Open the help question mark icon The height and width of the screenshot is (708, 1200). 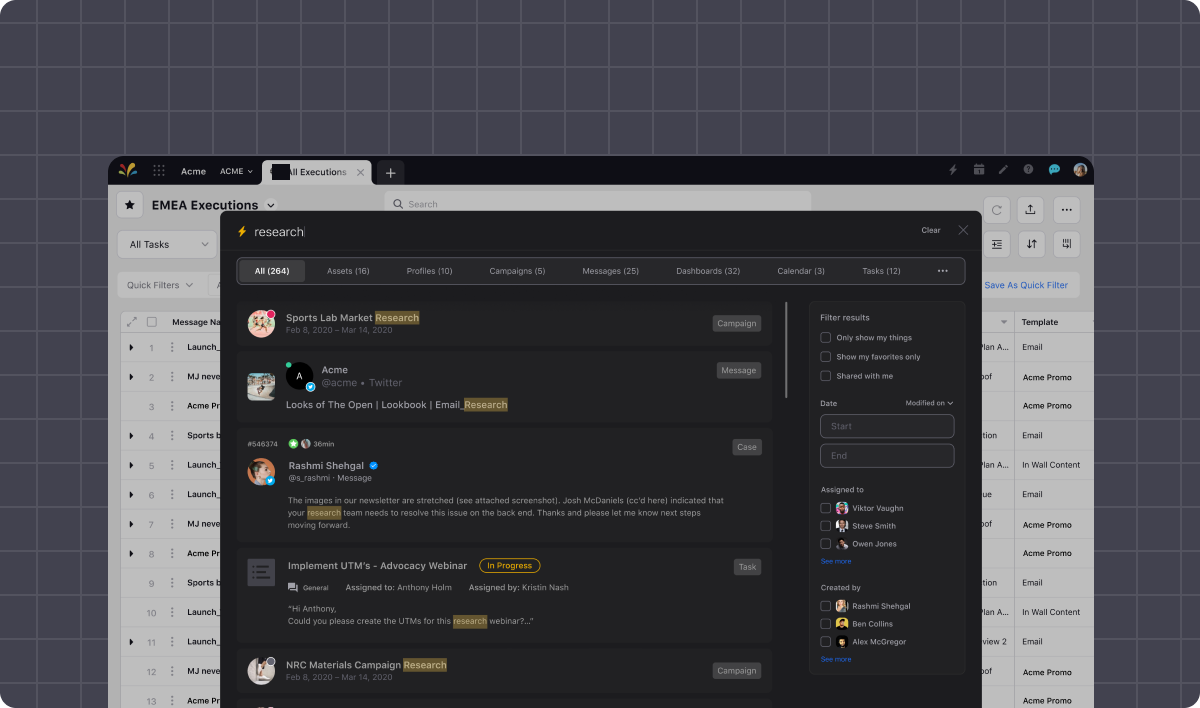coord(1028,170)
